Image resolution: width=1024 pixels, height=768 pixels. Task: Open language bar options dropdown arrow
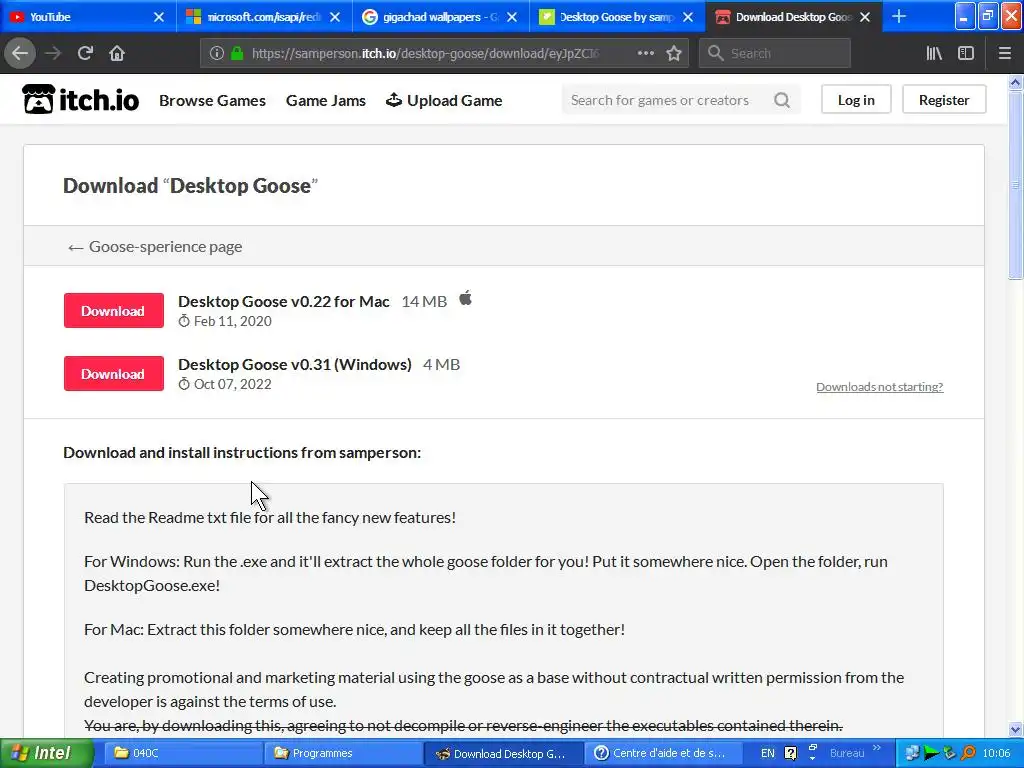812,758
